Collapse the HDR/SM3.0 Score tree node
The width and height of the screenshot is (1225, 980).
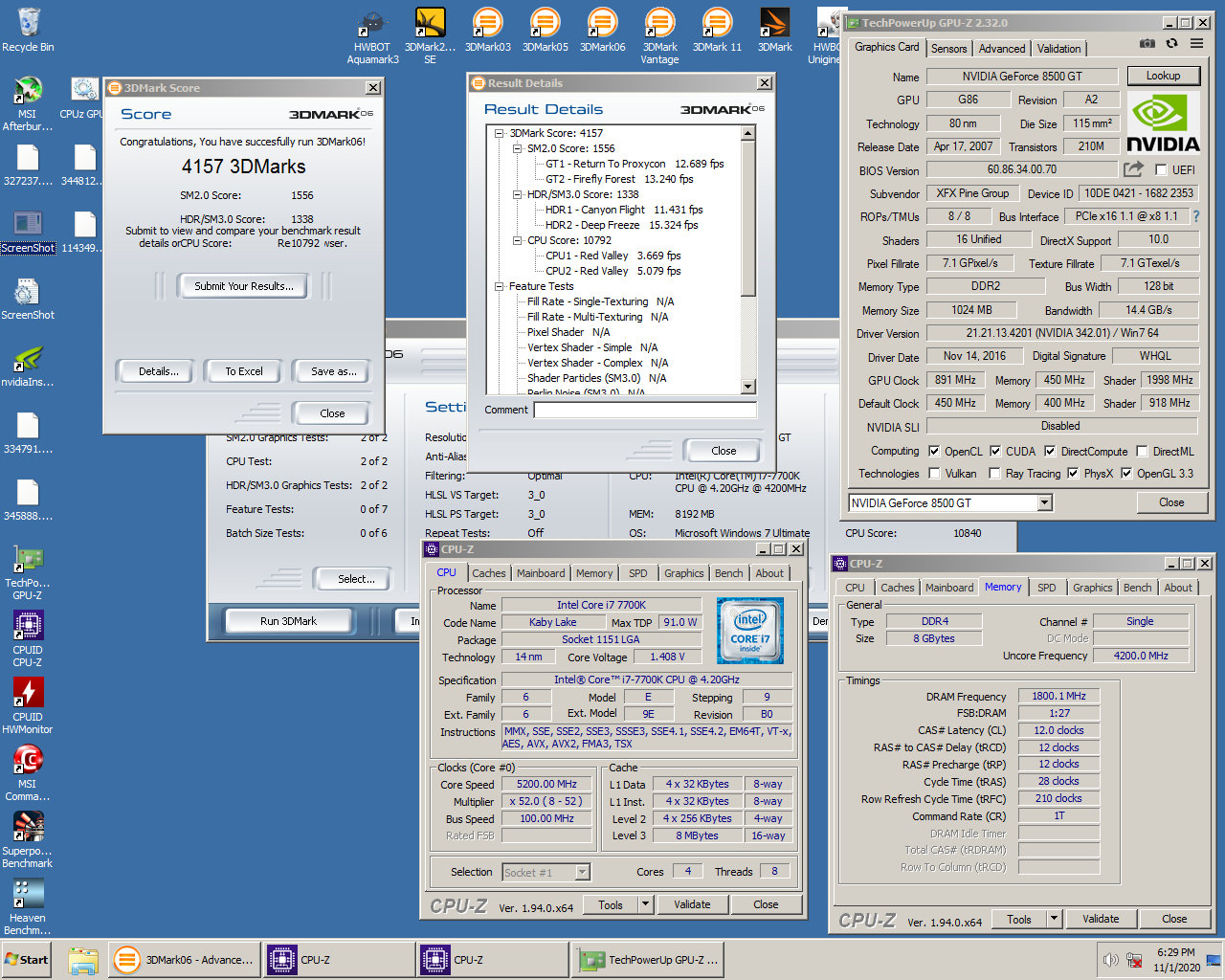517,194
